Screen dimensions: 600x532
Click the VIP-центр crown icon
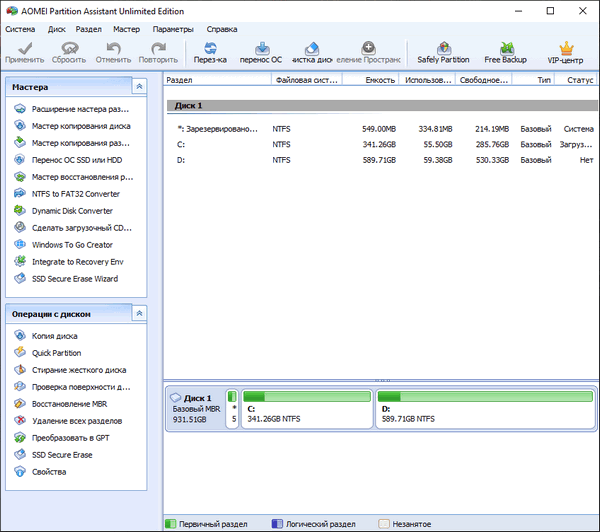tap(566, 48)
